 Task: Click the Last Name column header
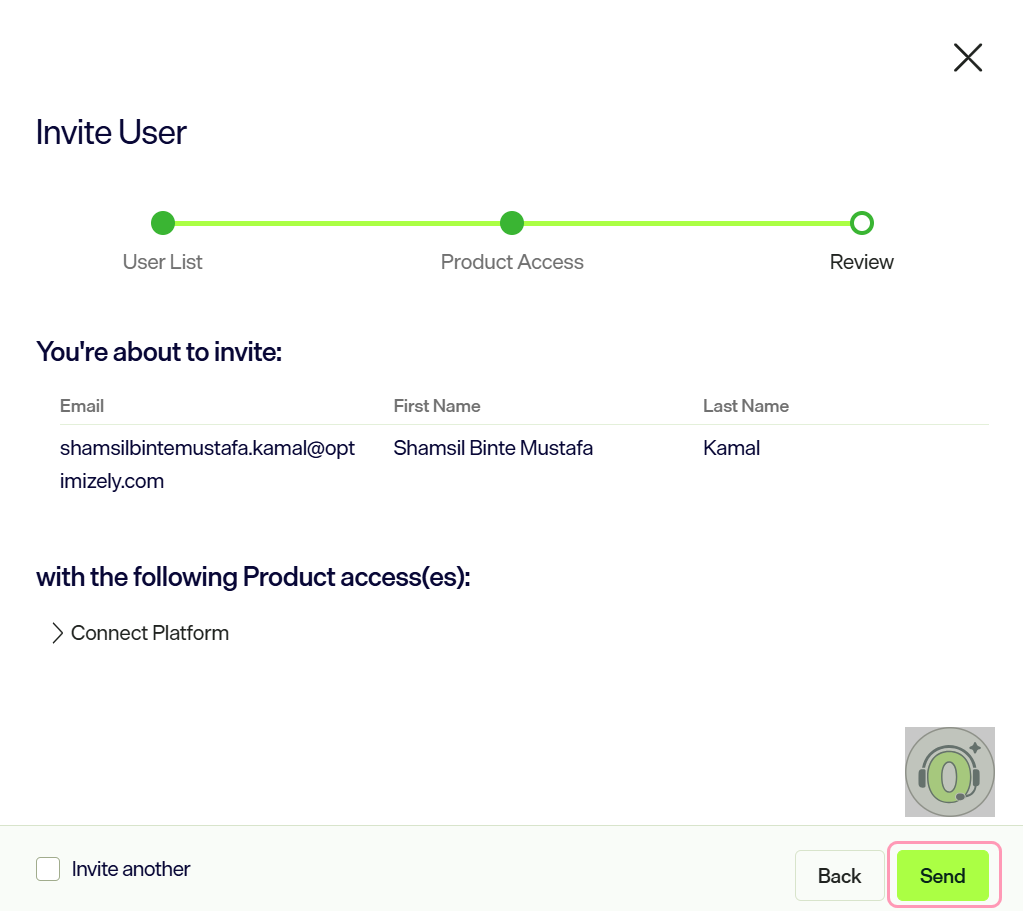746,406
